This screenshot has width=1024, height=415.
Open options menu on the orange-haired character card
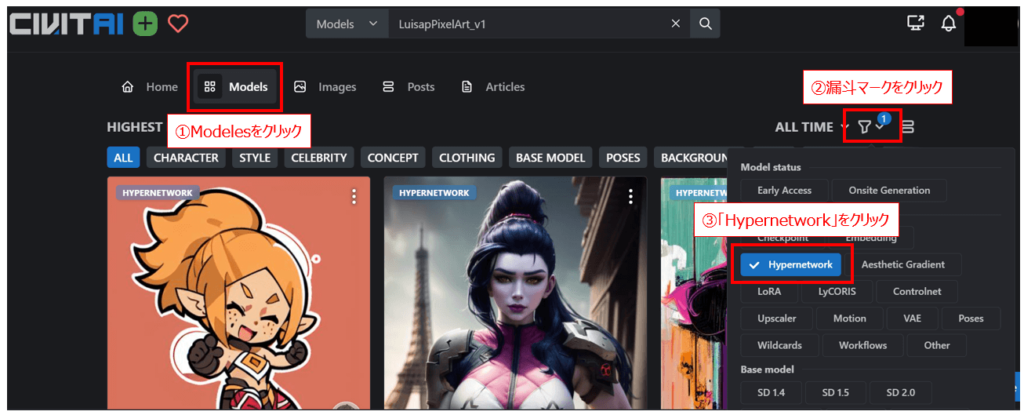point(353,197)
